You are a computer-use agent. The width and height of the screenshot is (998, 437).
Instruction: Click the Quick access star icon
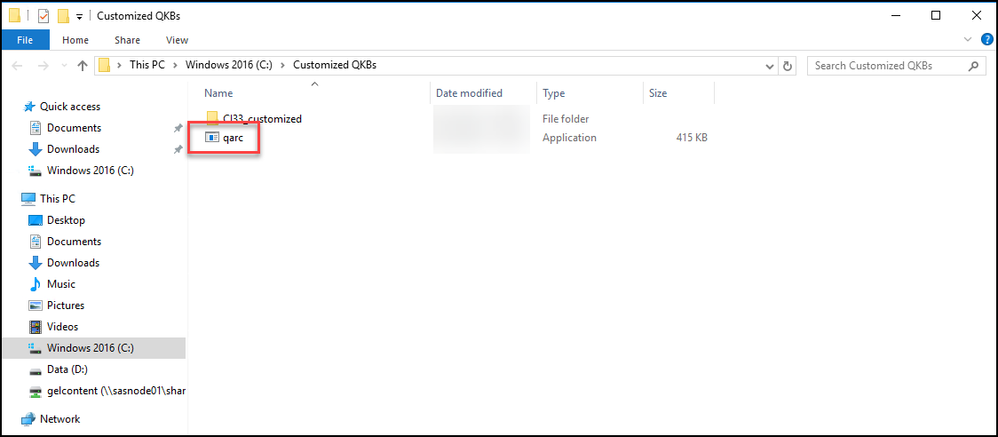point(29,106)
